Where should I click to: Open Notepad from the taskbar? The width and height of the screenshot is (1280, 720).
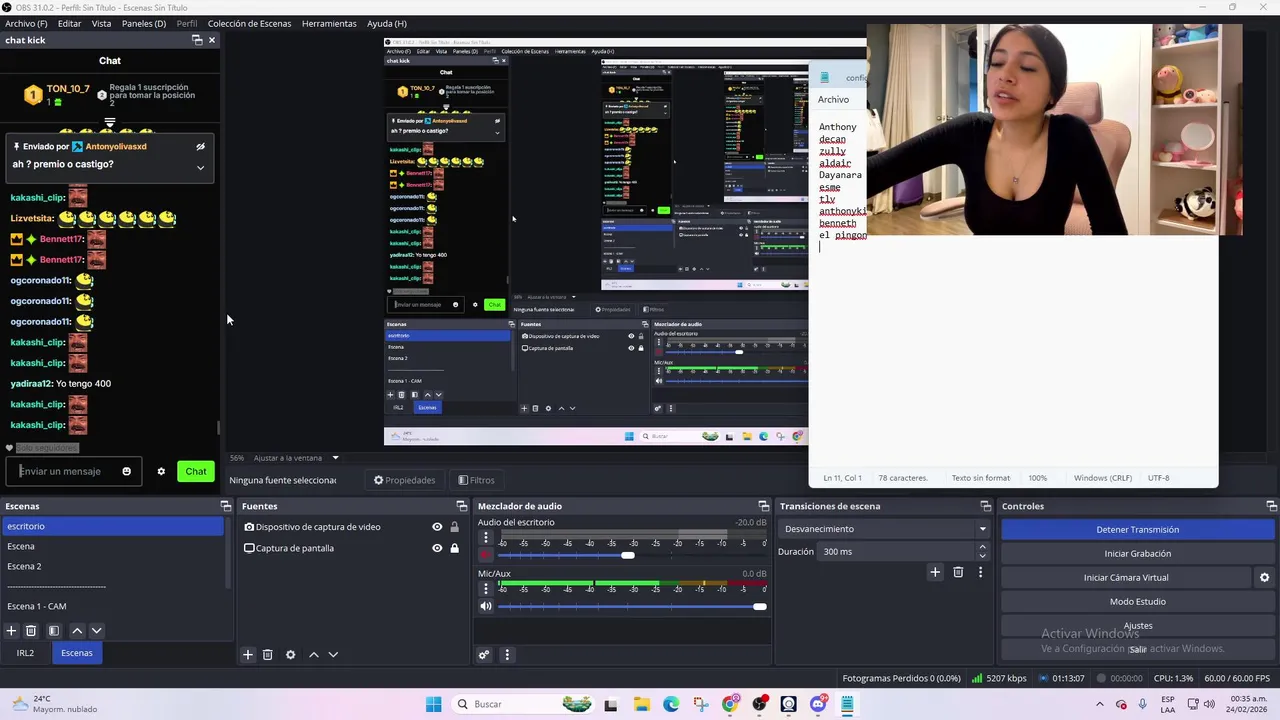click(847, 704)
